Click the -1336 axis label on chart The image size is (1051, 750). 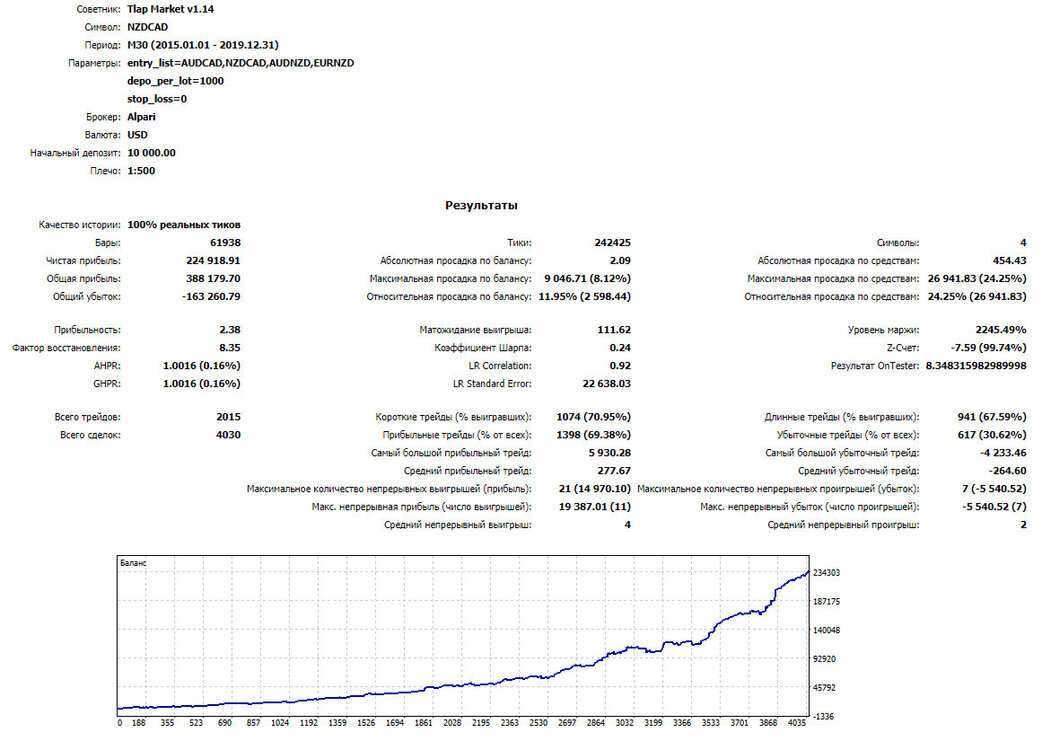coord(824,717)
